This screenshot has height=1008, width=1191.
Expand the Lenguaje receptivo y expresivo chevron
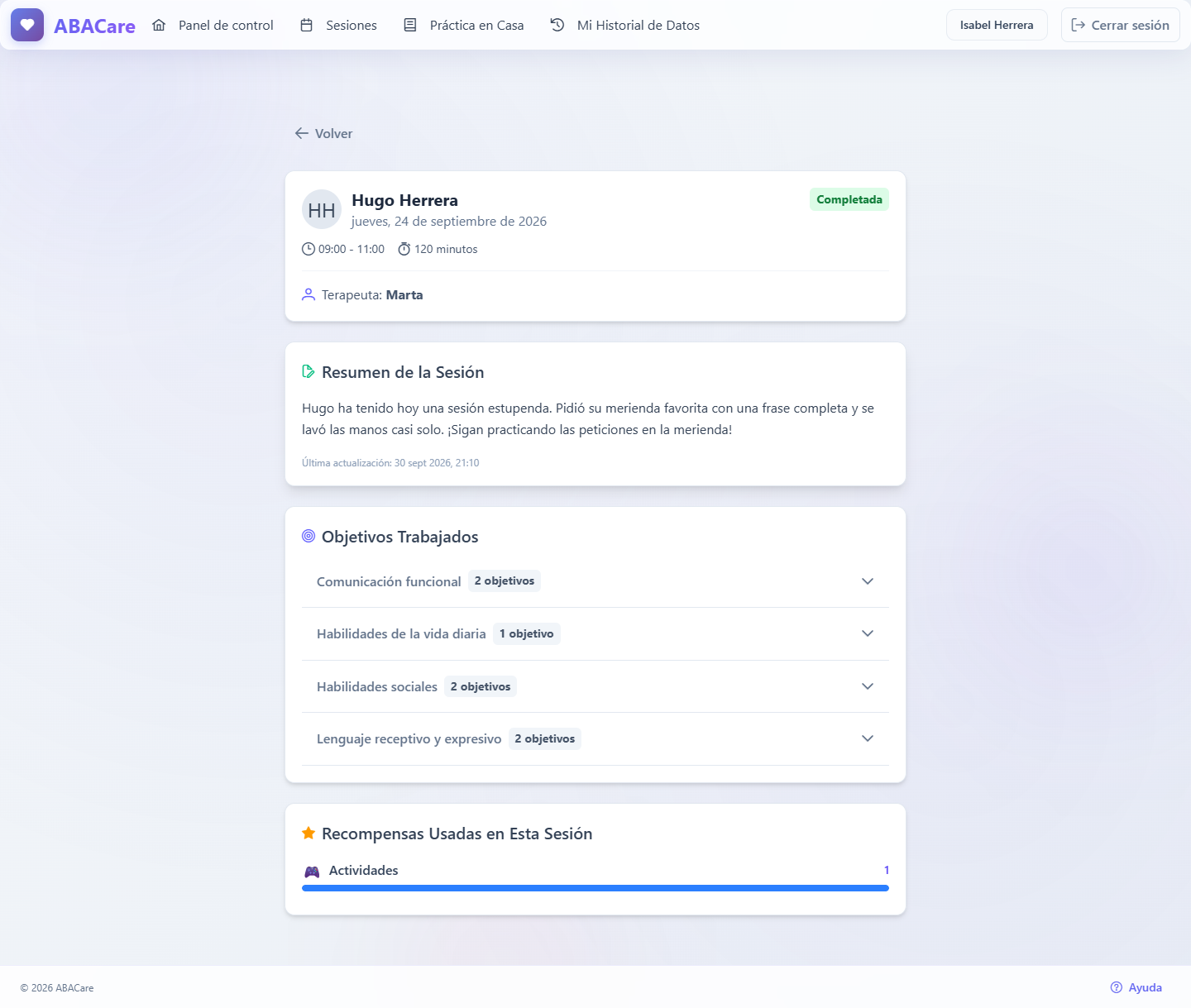(x=868, y=738)
